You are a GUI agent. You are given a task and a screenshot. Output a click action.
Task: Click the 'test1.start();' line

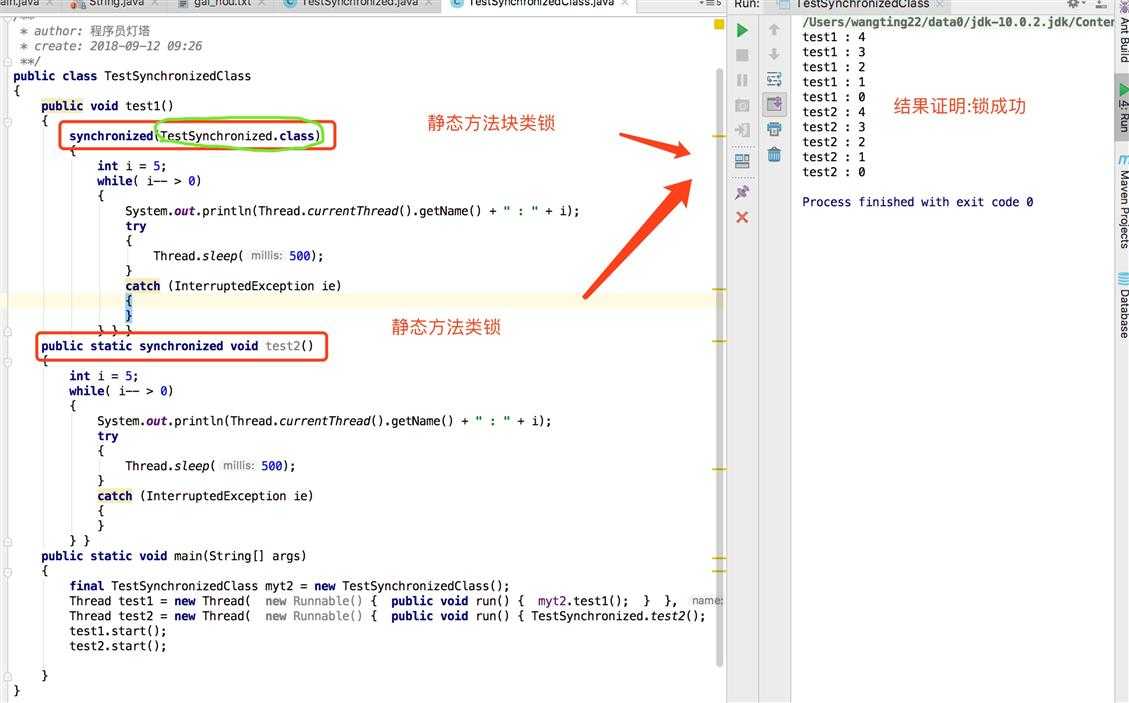[117, 631]
